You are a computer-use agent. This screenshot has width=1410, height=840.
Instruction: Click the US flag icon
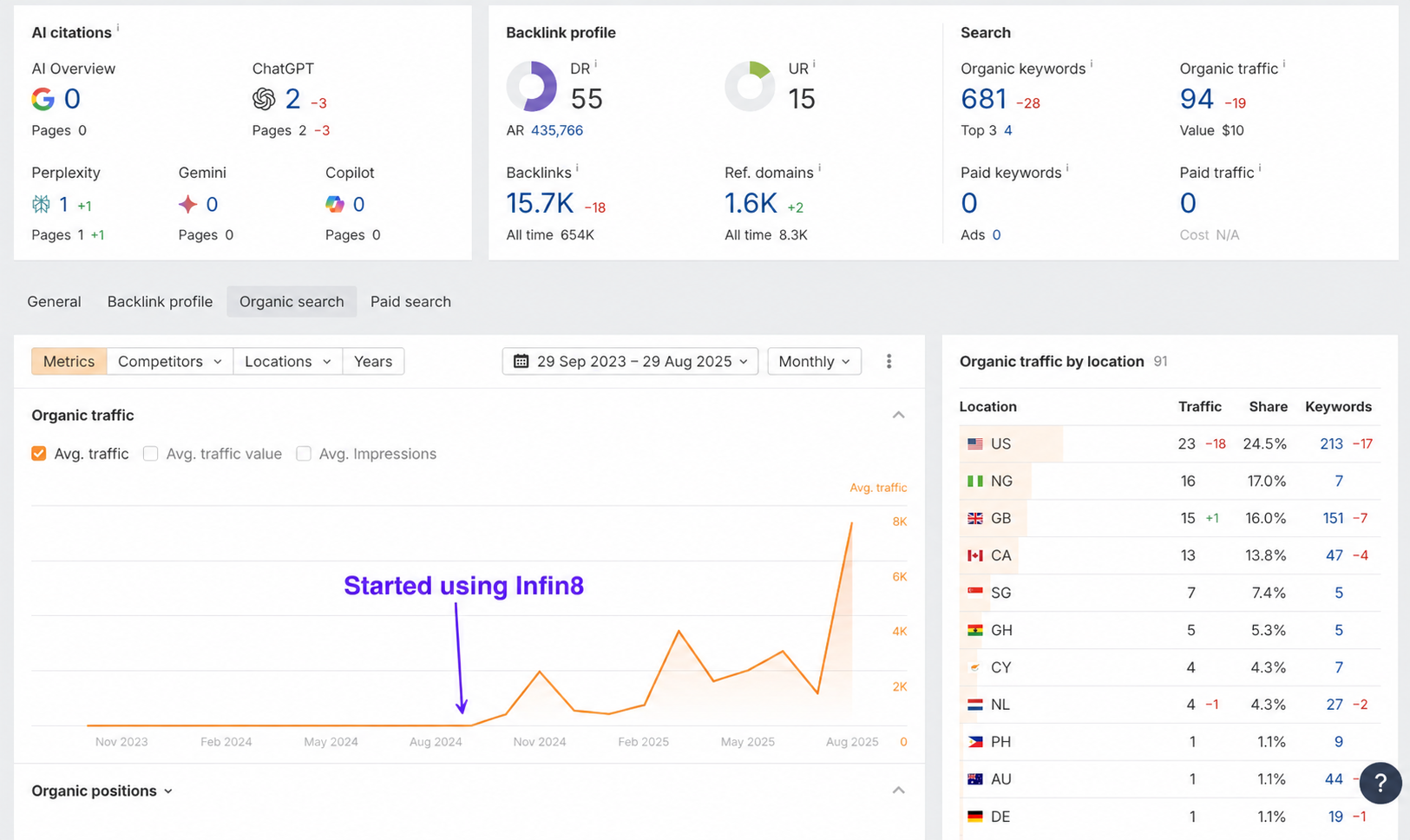click(x=975, y=443)
